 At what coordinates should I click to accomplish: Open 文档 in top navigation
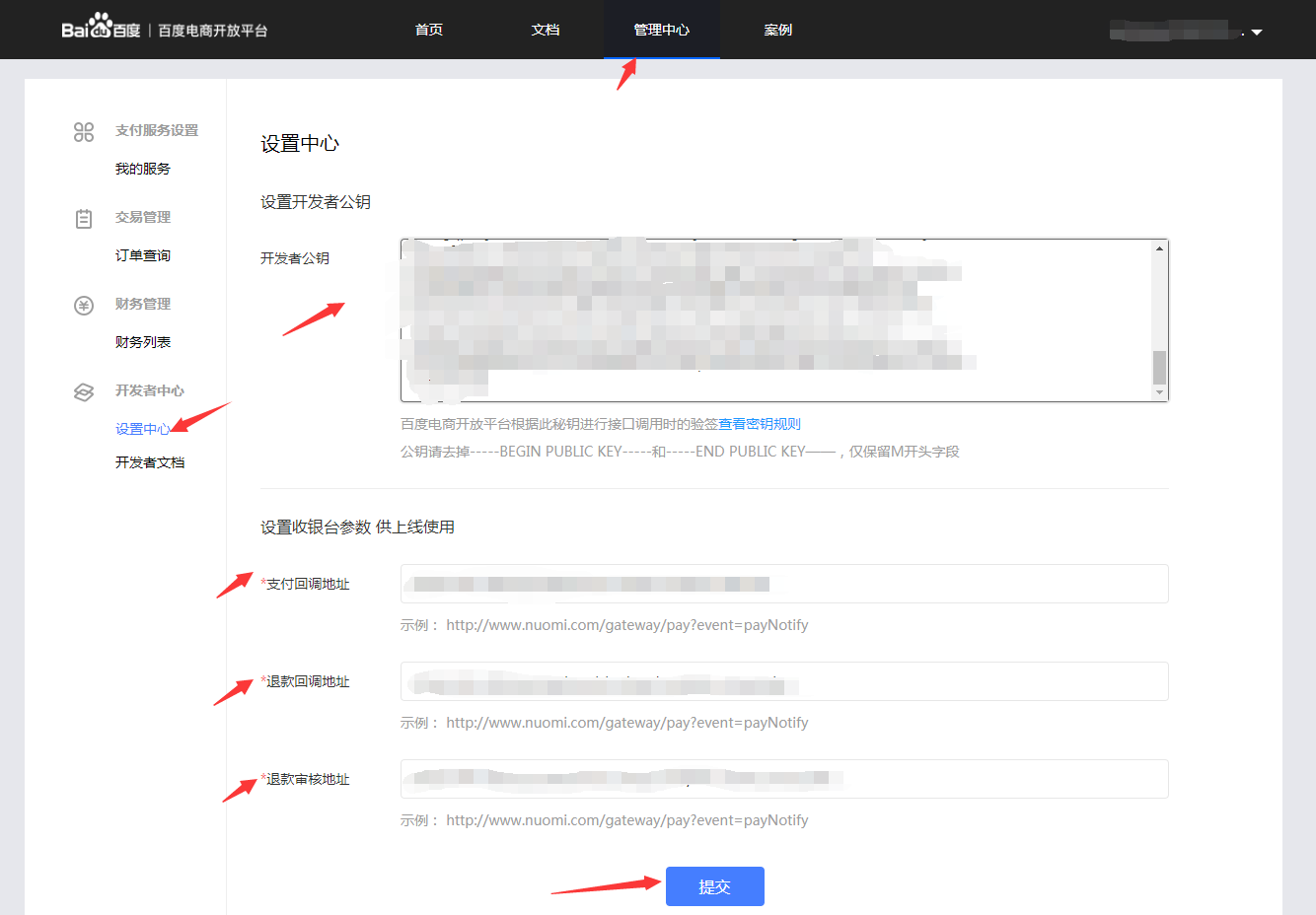click(x=546, y=30)
